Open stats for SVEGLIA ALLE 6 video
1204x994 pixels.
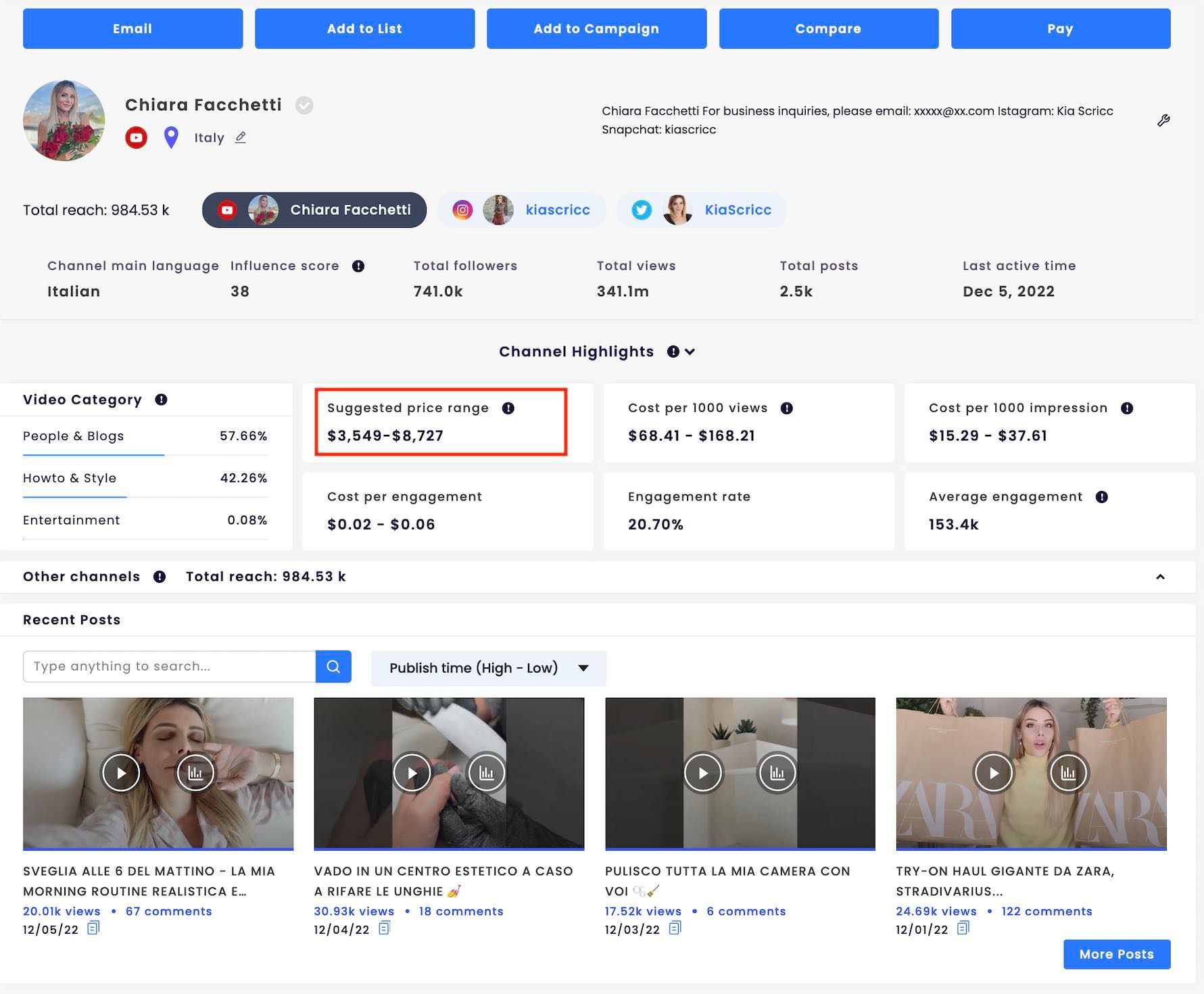click(x=195, y=772)
